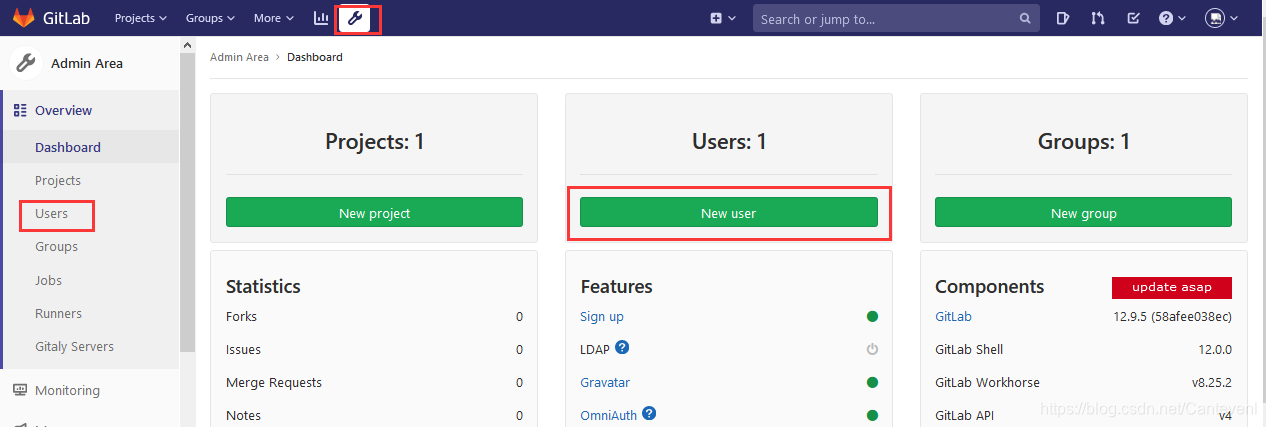This screenshot has height=427, width=1266.
Task: Click the Overview grid icon
Action: 20,110
